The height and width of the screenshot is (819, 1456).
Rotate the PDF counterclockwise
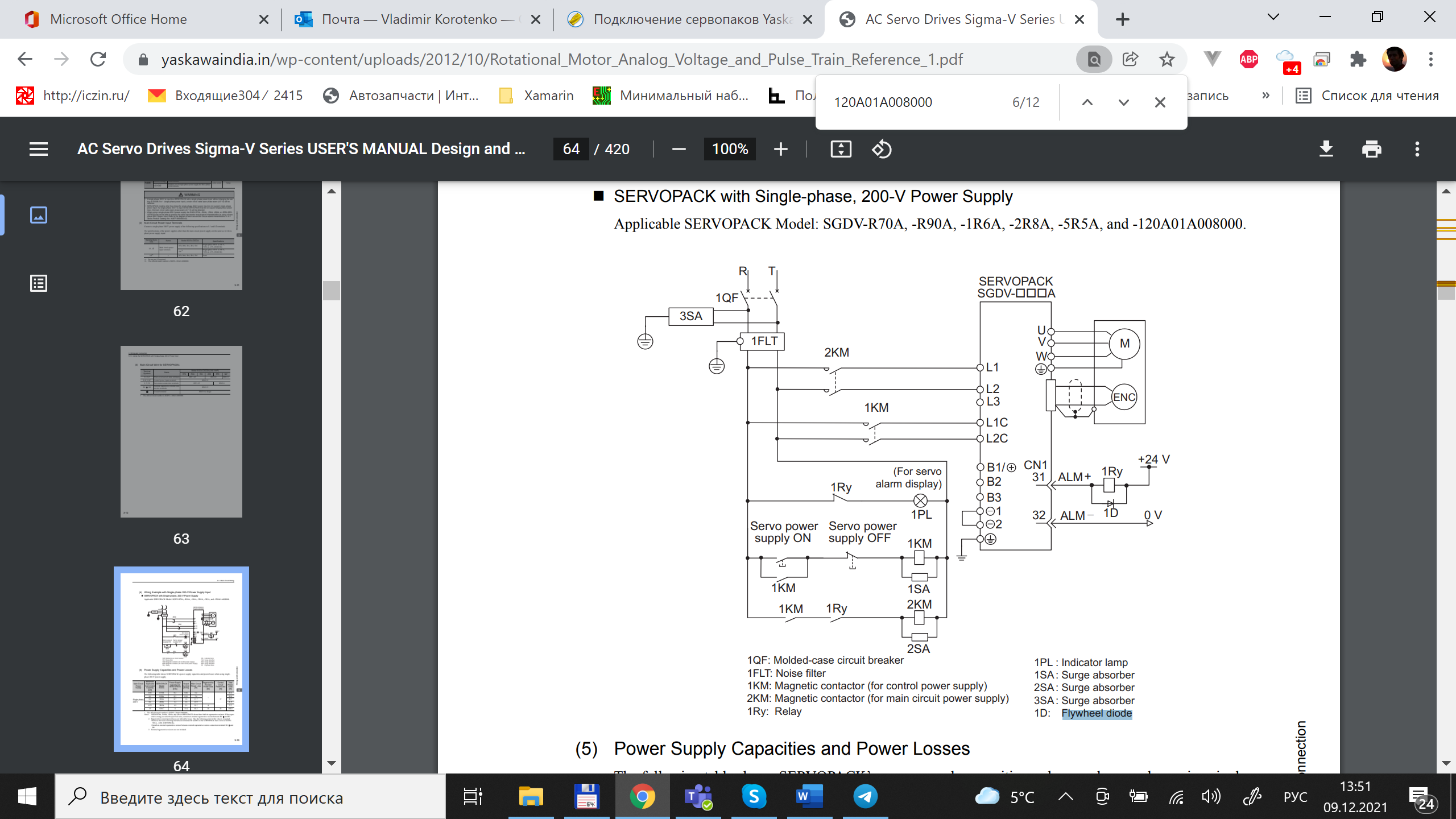tap(882, 149)
